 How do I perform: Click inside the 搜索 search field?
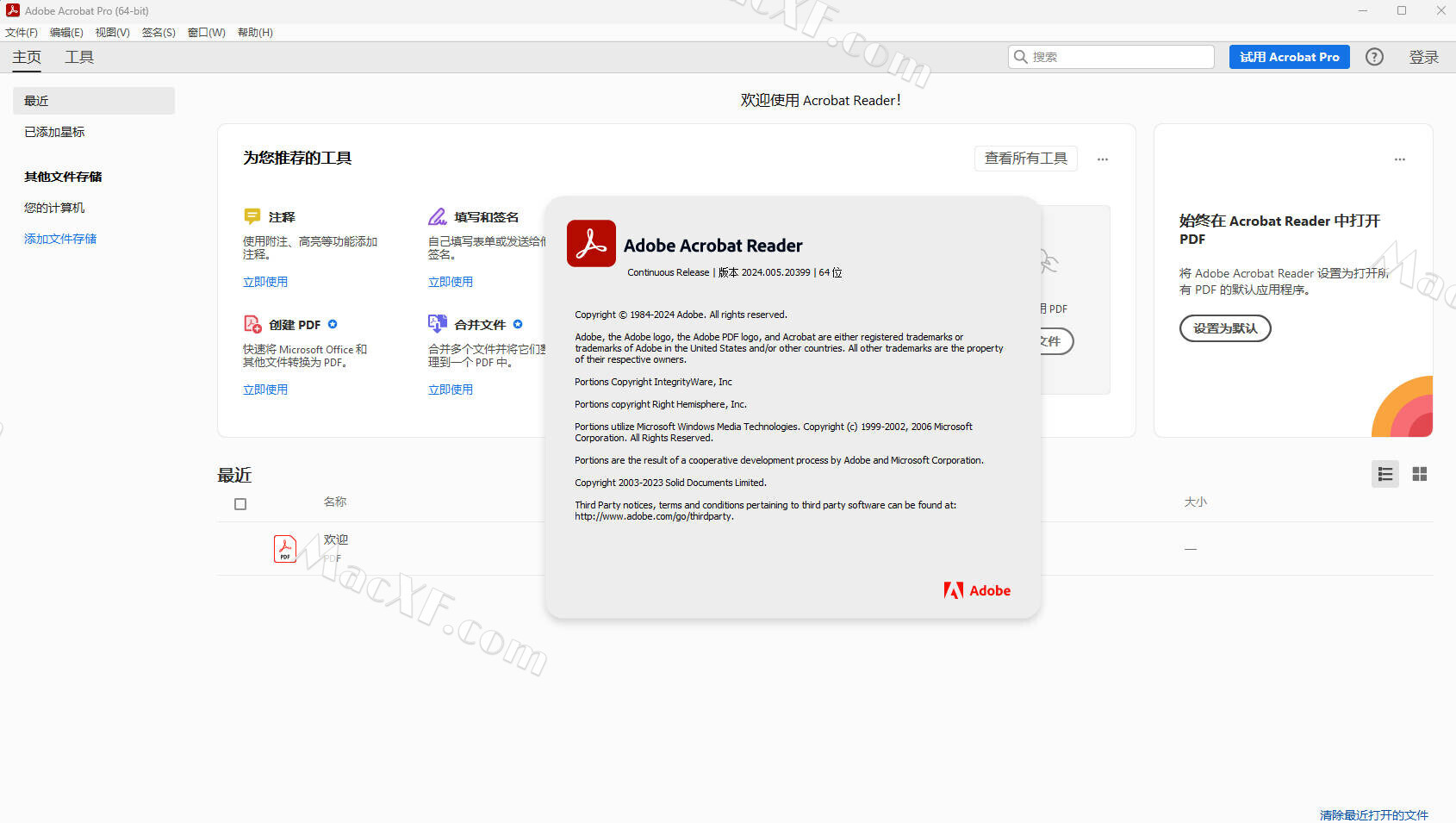[1111, 57]
